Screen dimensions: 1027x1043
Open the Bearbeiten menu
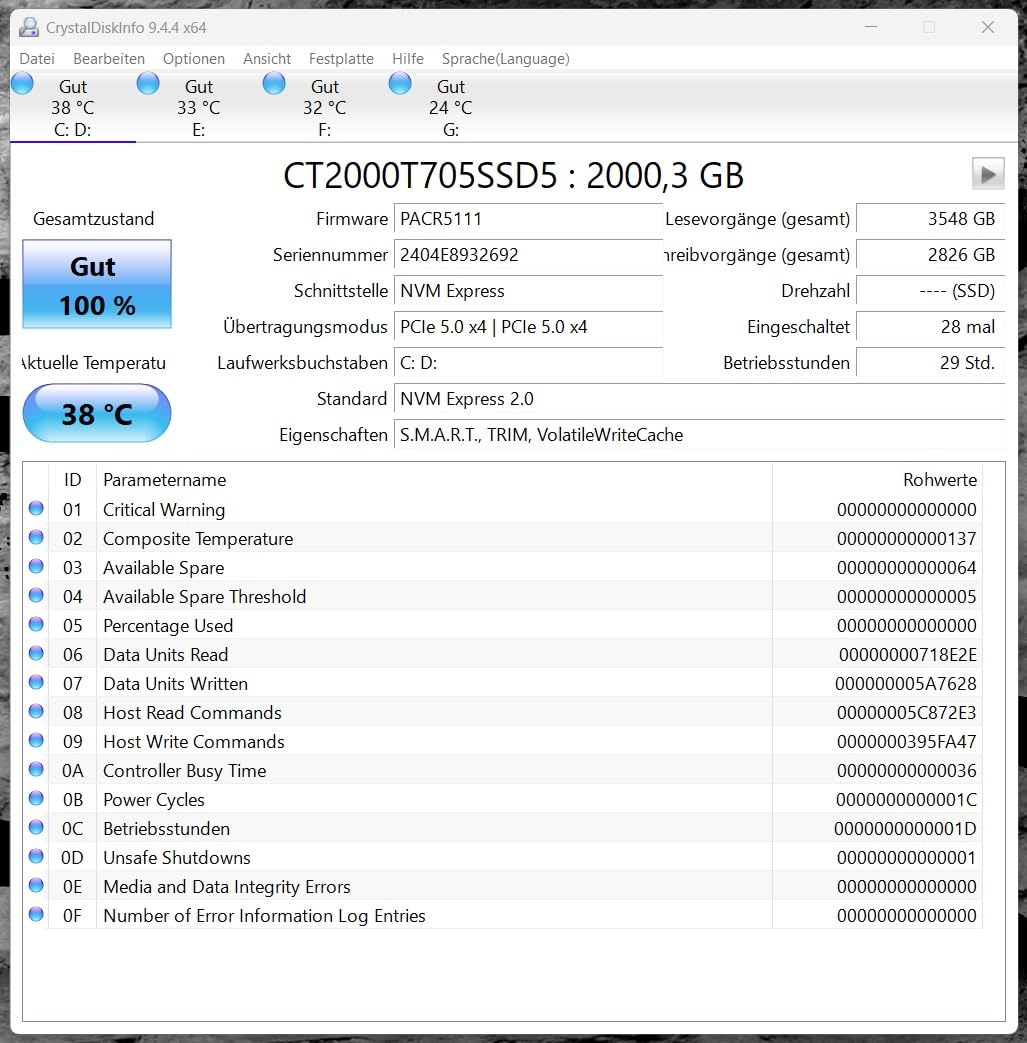pyautogui.click(x=108, y=59)
